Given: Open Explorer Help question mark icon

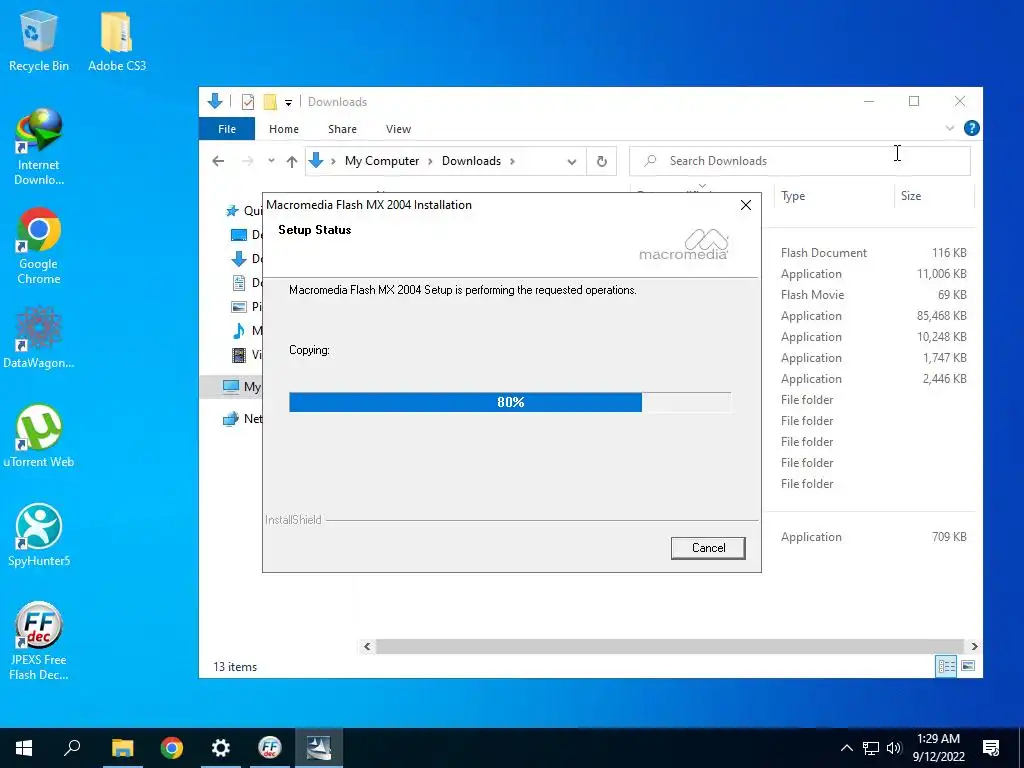Looking at the screenshot, I should pos(971,129).
